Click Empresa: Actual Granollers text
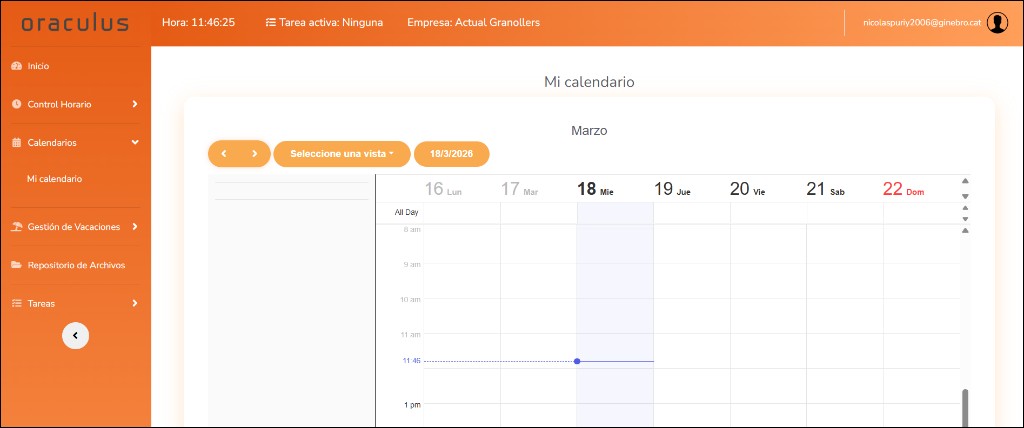The width and height of the screenshot is (1024, 428). (x=473, y=22)
